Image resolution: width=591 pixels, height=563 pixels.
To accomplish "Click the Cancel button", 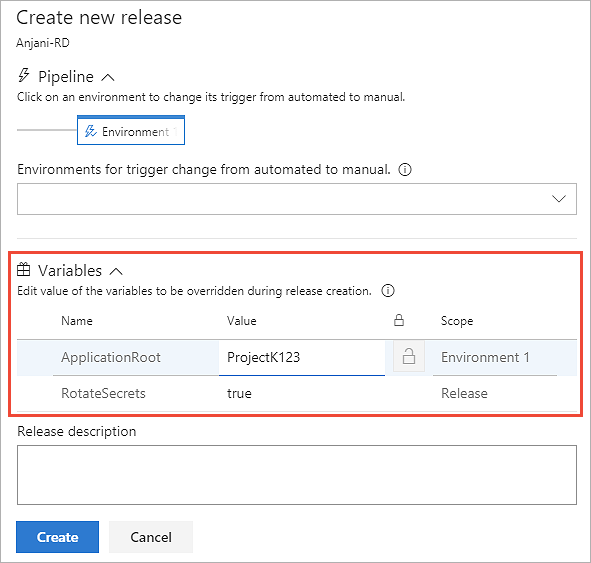I will click(151, 537).
